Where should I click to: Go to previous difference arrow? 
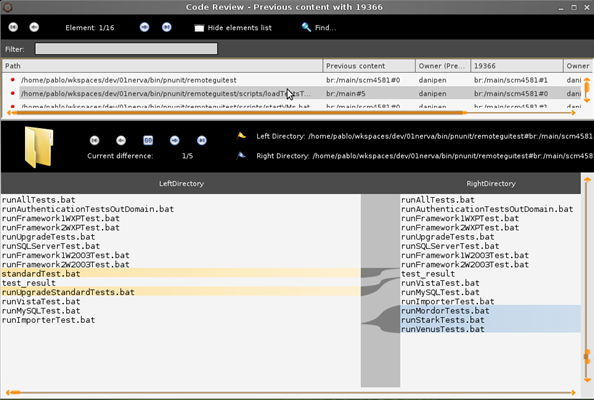click(121, 141)
